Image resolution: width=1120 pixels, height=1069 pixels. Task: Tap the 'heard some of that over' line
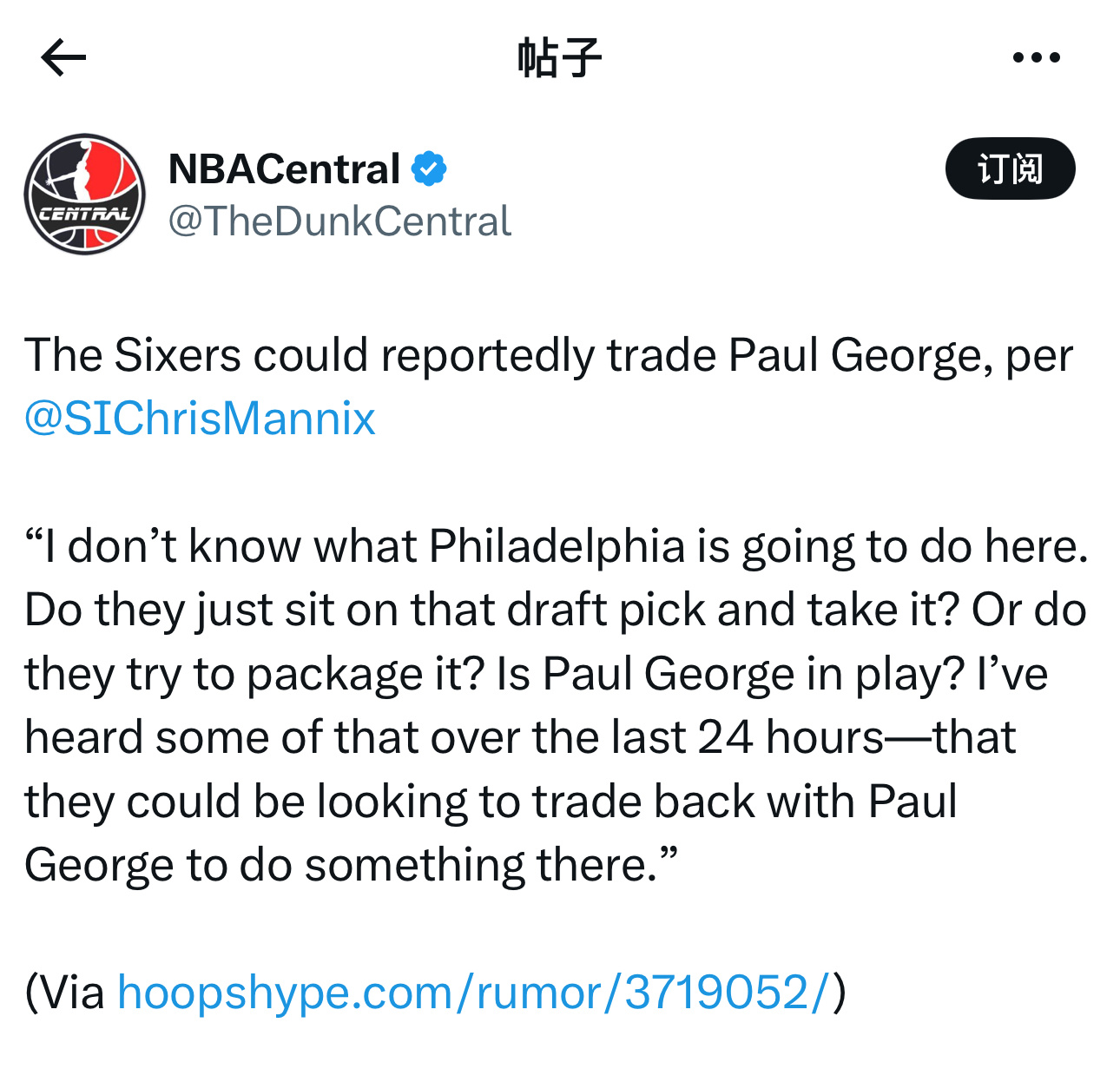520,737
